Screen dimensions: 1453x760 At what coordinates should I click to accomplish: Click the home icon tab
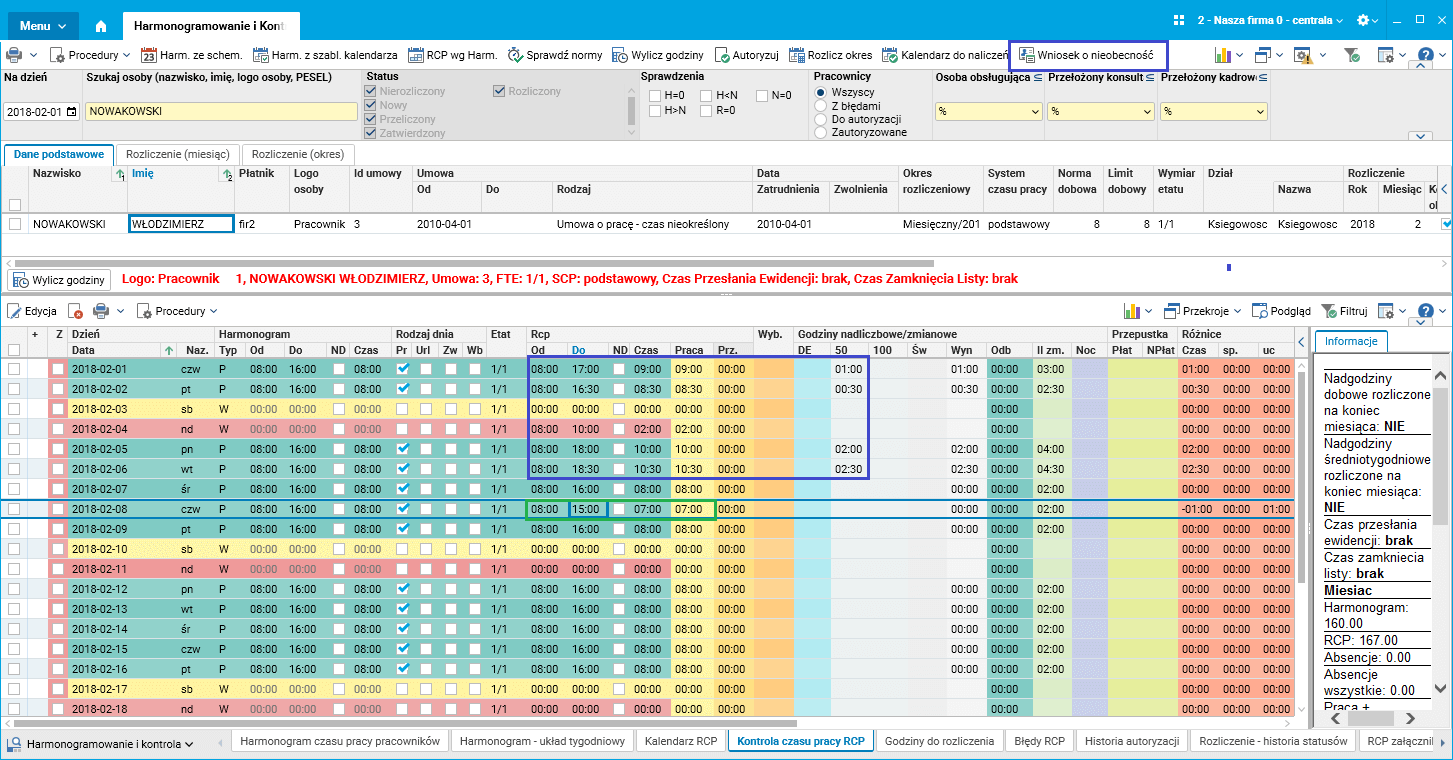(100, 25)
